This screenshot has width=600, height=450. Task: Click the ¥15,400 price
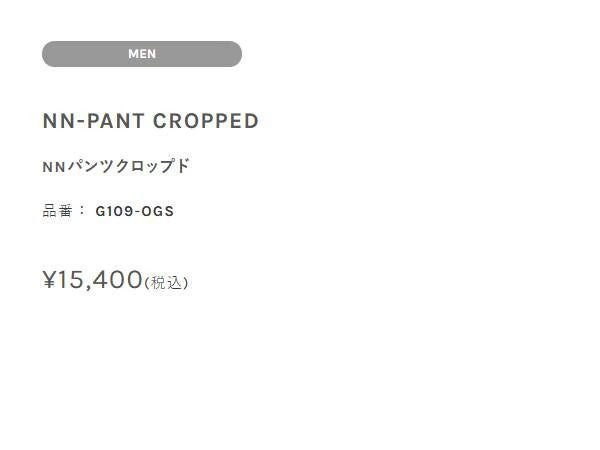pos(93,280)
